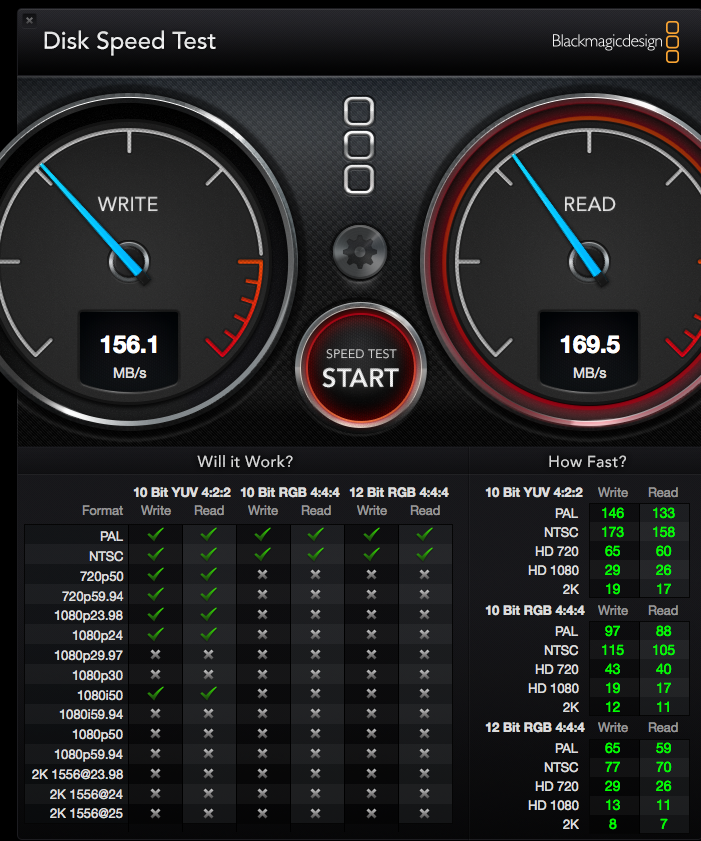Click the '2K 1556@23.98' format row label
The width and height of the screenshot is (701, 841).
coord(77,774)
